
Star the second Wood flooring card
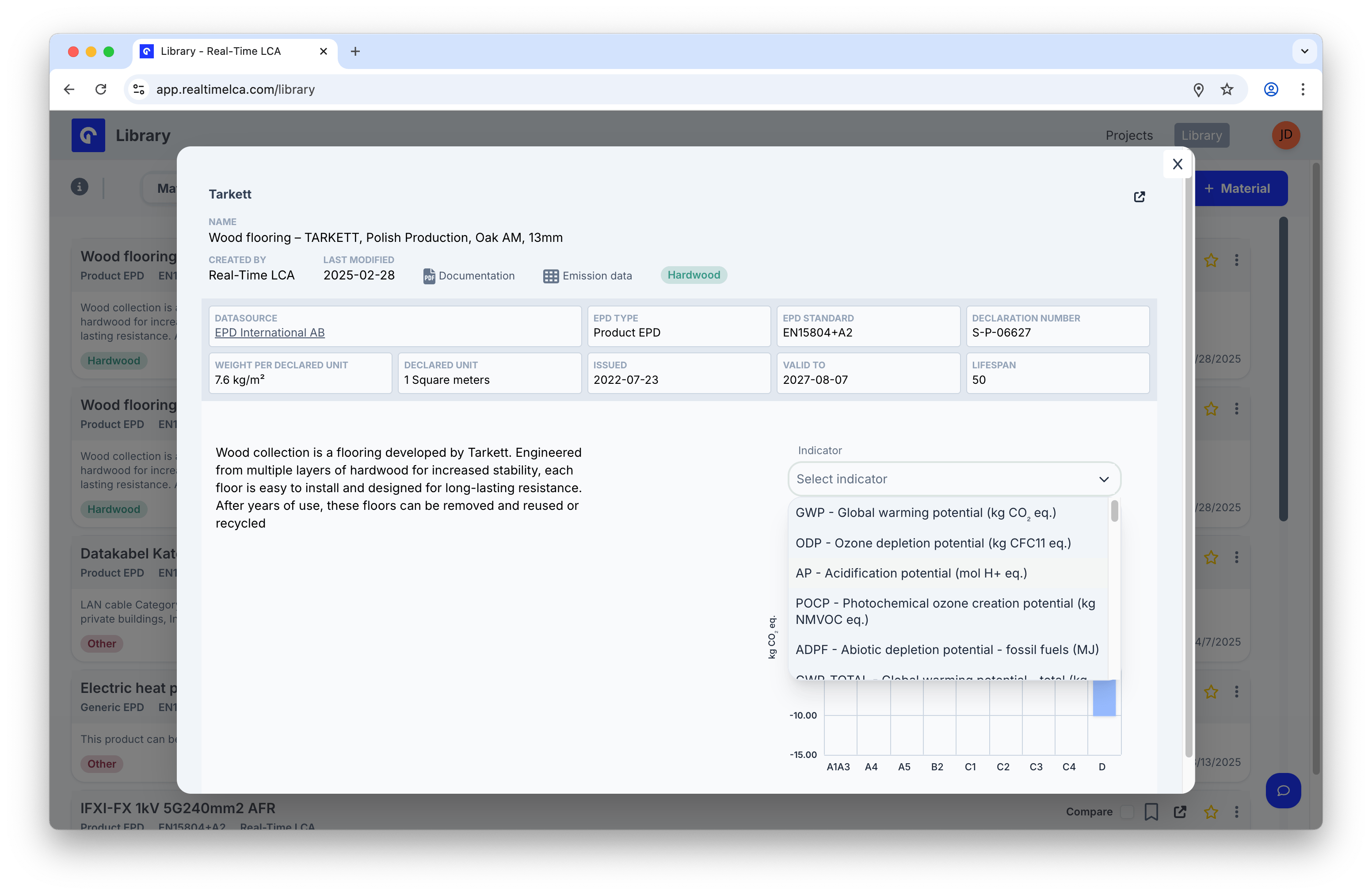(1211, 409)
